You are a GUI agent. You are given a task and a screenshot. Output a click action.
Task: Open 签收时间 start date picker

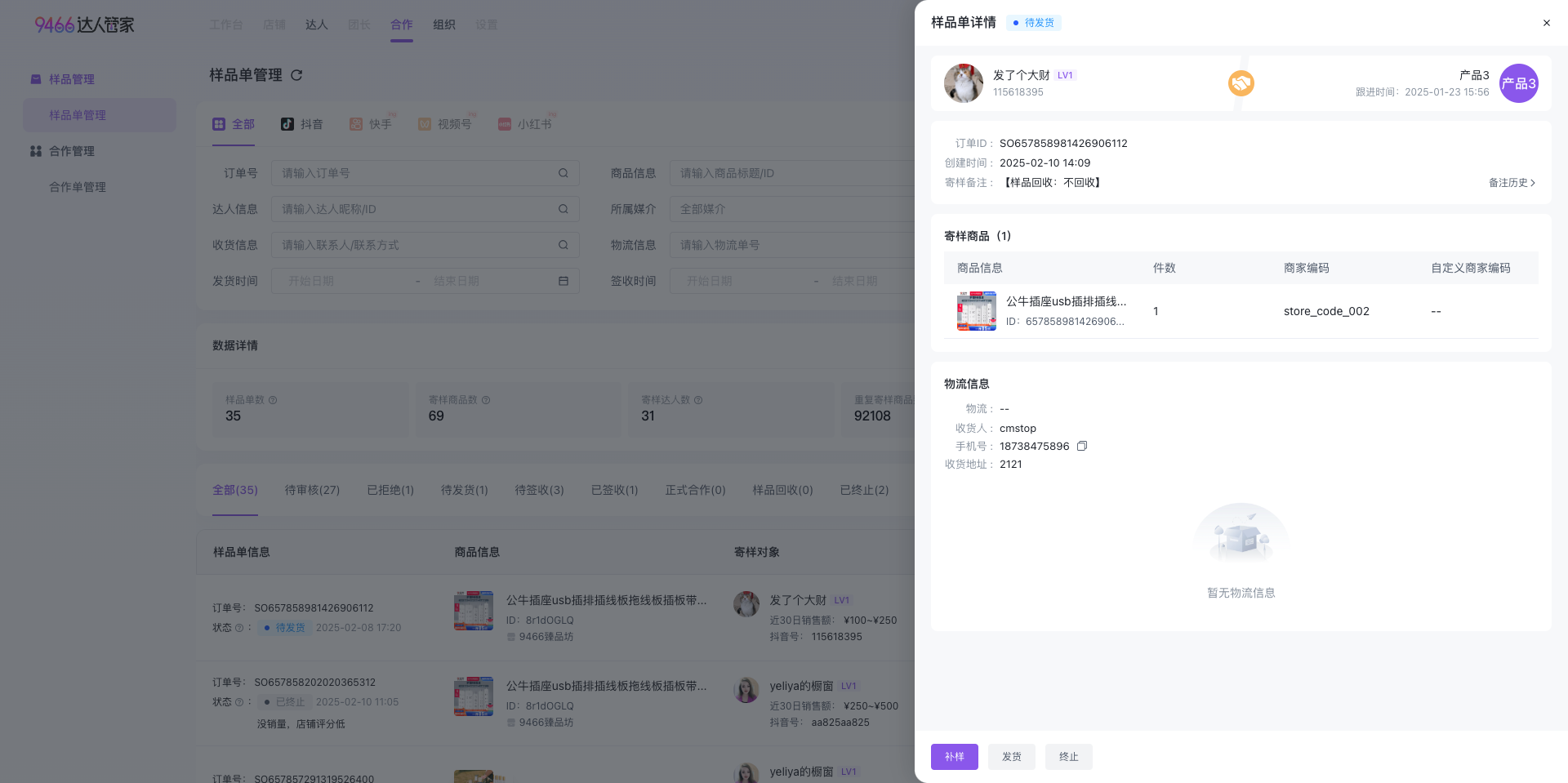pos(742,281)
